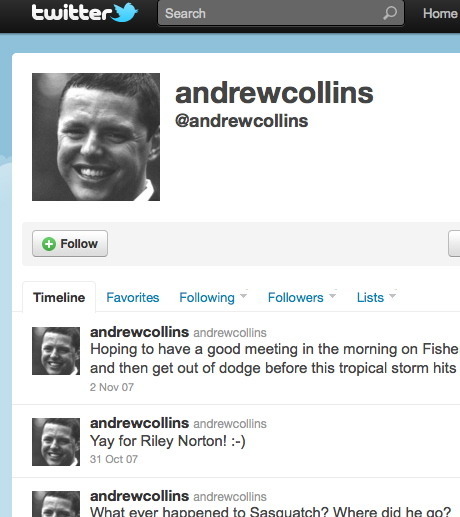This screenshot has width=460, height=517.
Task: Click avatar beside the Riley Norton tweet
Action: coord(56,442)
